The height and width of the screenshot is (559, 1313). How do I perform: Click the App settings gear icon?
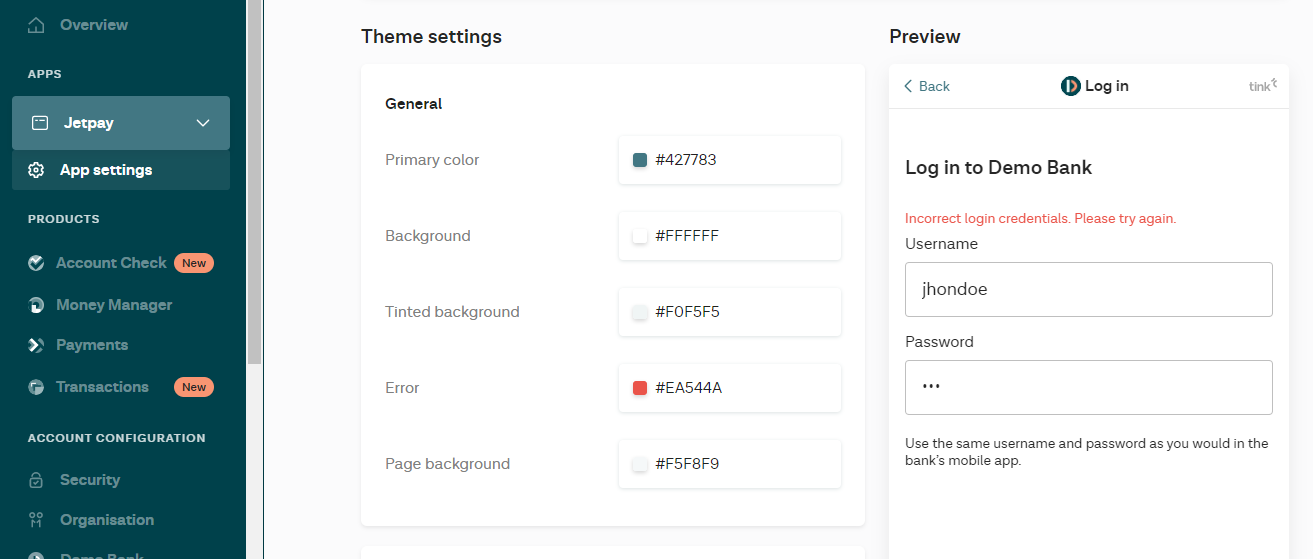(37, 170)
